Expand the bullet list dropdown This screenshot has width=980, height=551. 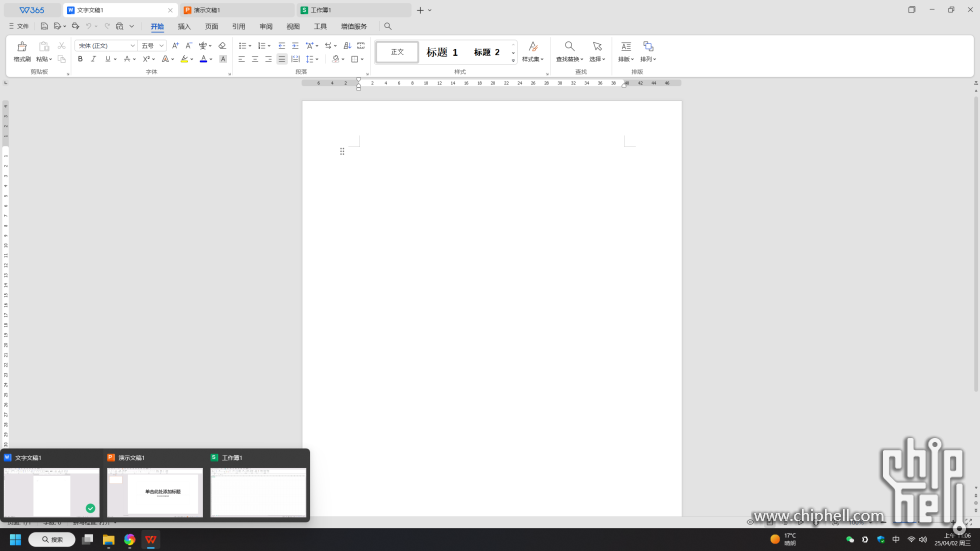(x=250, y=46)
